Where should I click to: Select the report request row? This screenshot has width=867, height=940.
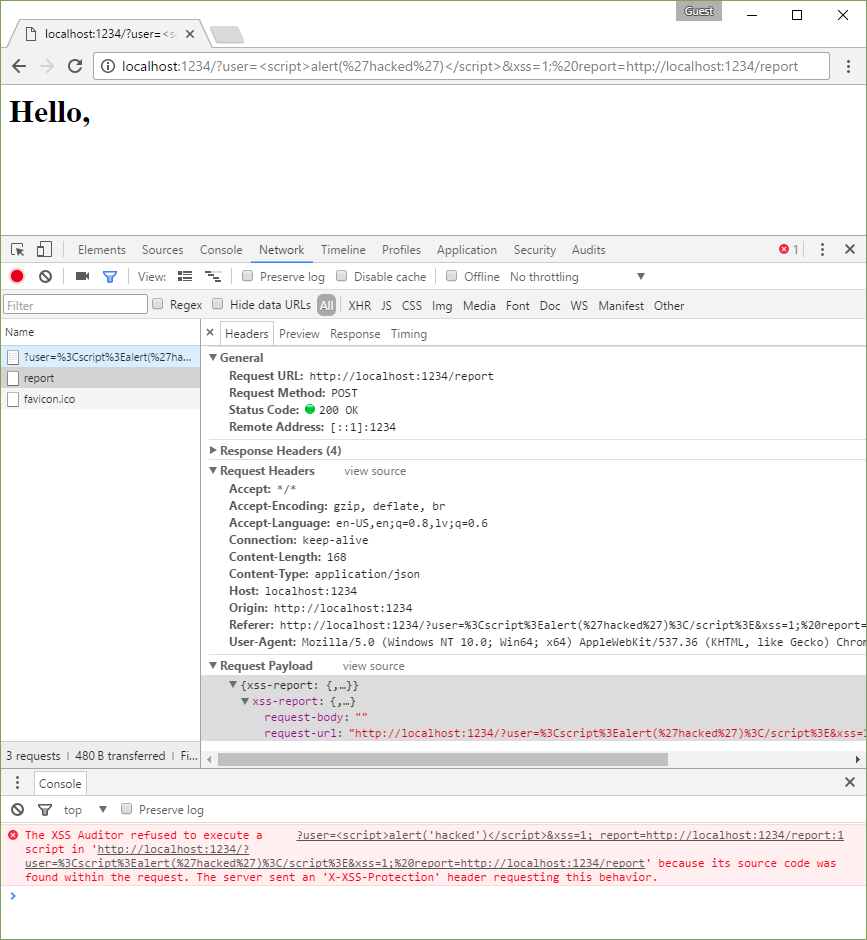101,378
